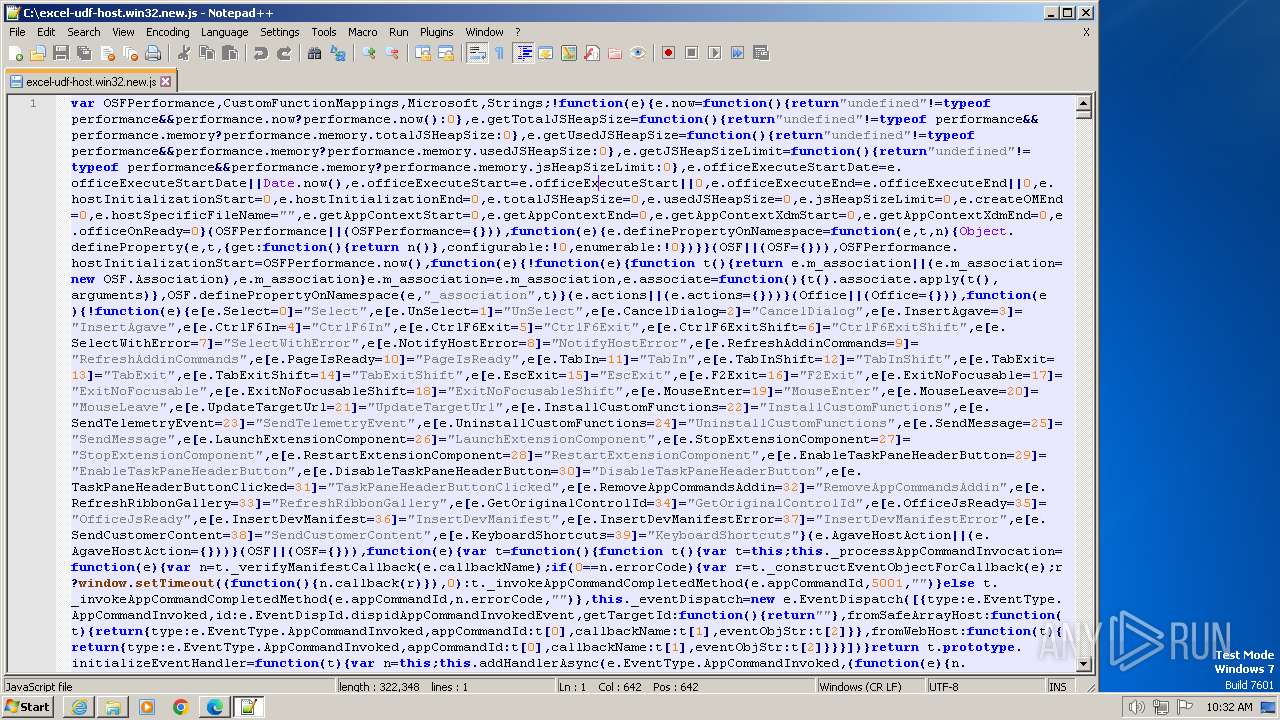Save the current recorded macro
The image size is (1280, 720).
[x=760, y=53]
